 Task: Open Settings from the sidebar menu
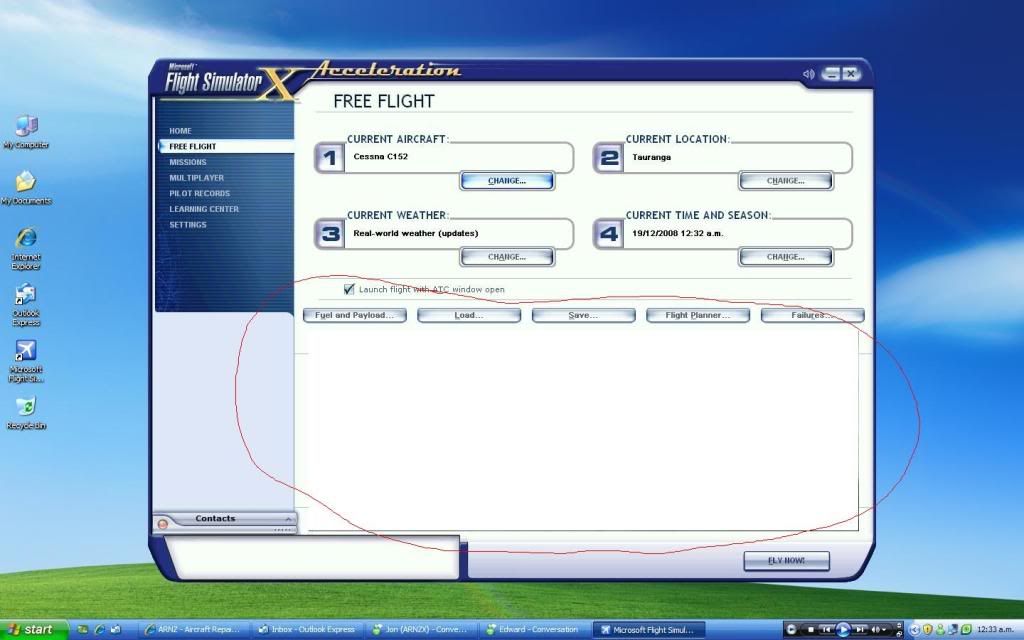tap(188, 225)
